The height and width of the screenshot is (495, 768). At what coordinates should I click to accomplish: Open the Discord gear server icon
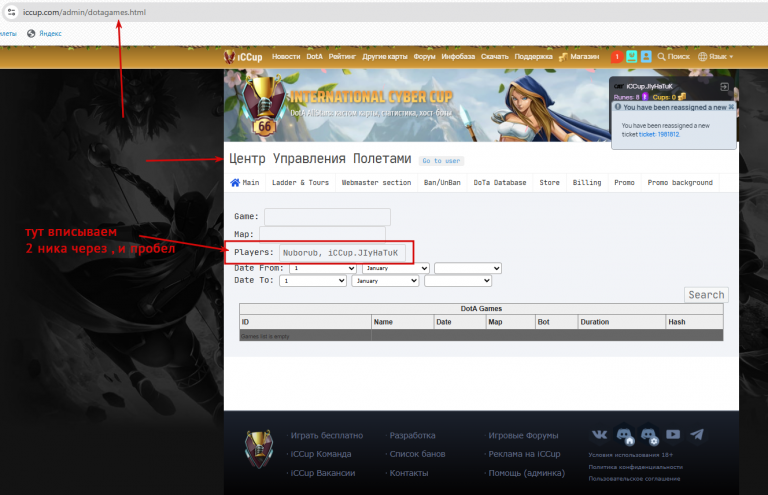(649, 435)
